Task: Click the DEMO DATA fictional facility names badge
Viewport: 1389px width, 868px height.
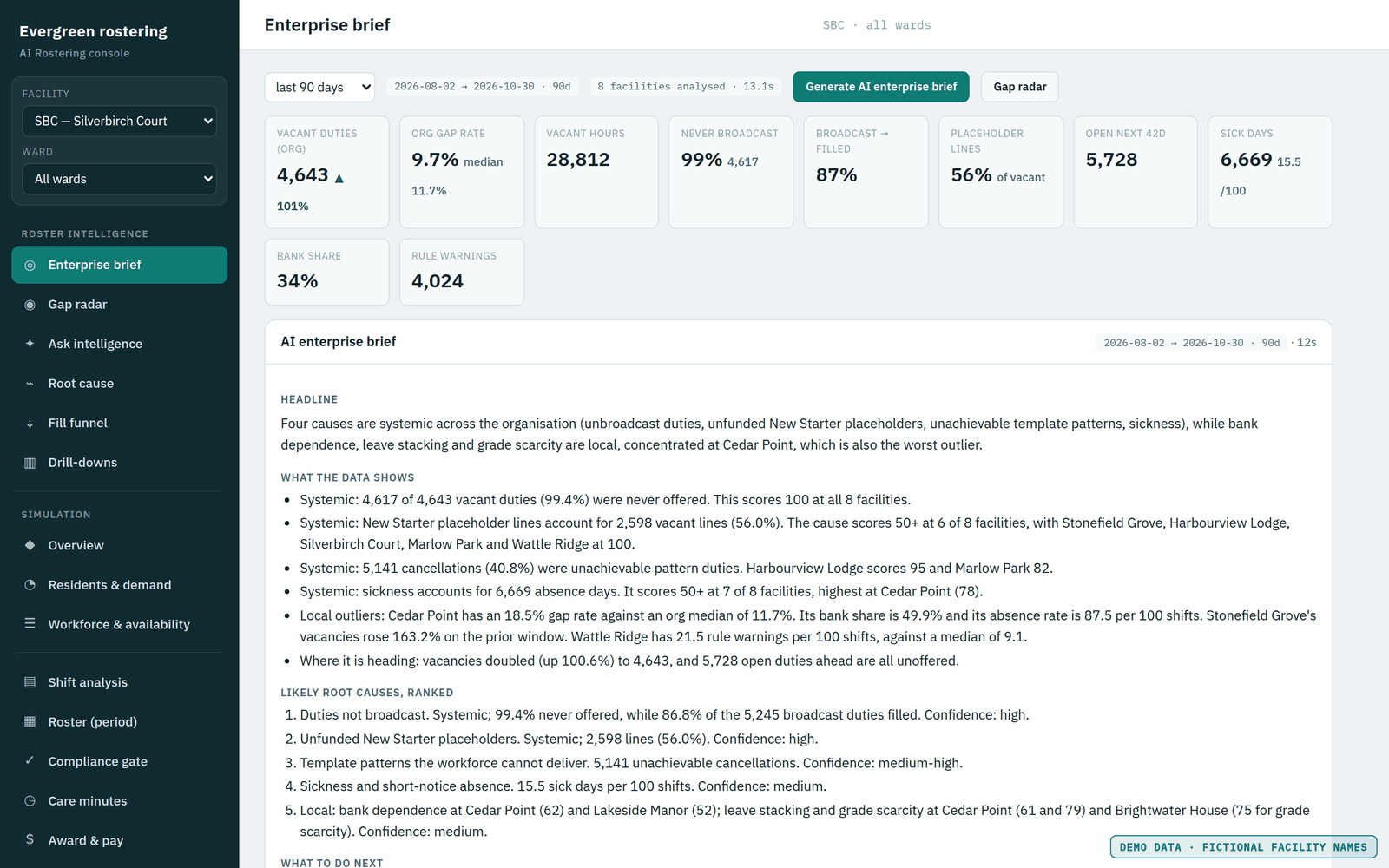Action: [x=1243, y=847]
